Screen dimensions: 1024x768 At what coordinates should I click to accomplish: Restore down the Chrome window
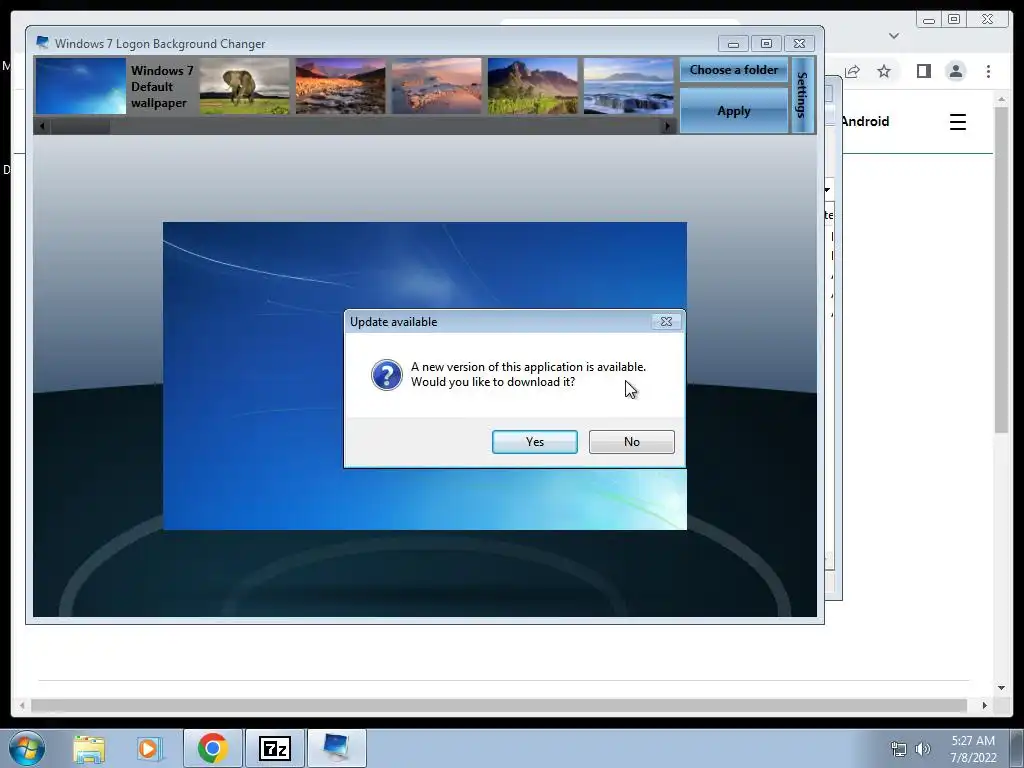[954, 20]
